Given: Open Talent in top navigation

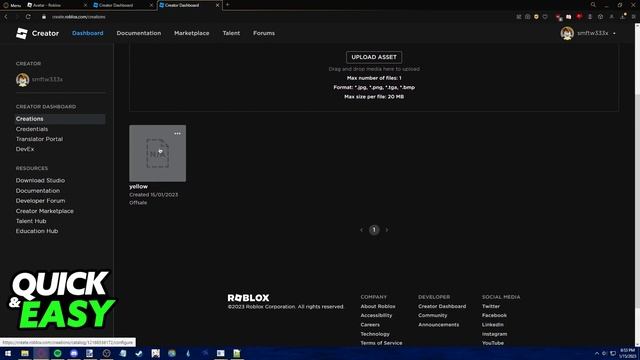Looking at the screenshot, I should pyautogui.click(x=231, y=33).
